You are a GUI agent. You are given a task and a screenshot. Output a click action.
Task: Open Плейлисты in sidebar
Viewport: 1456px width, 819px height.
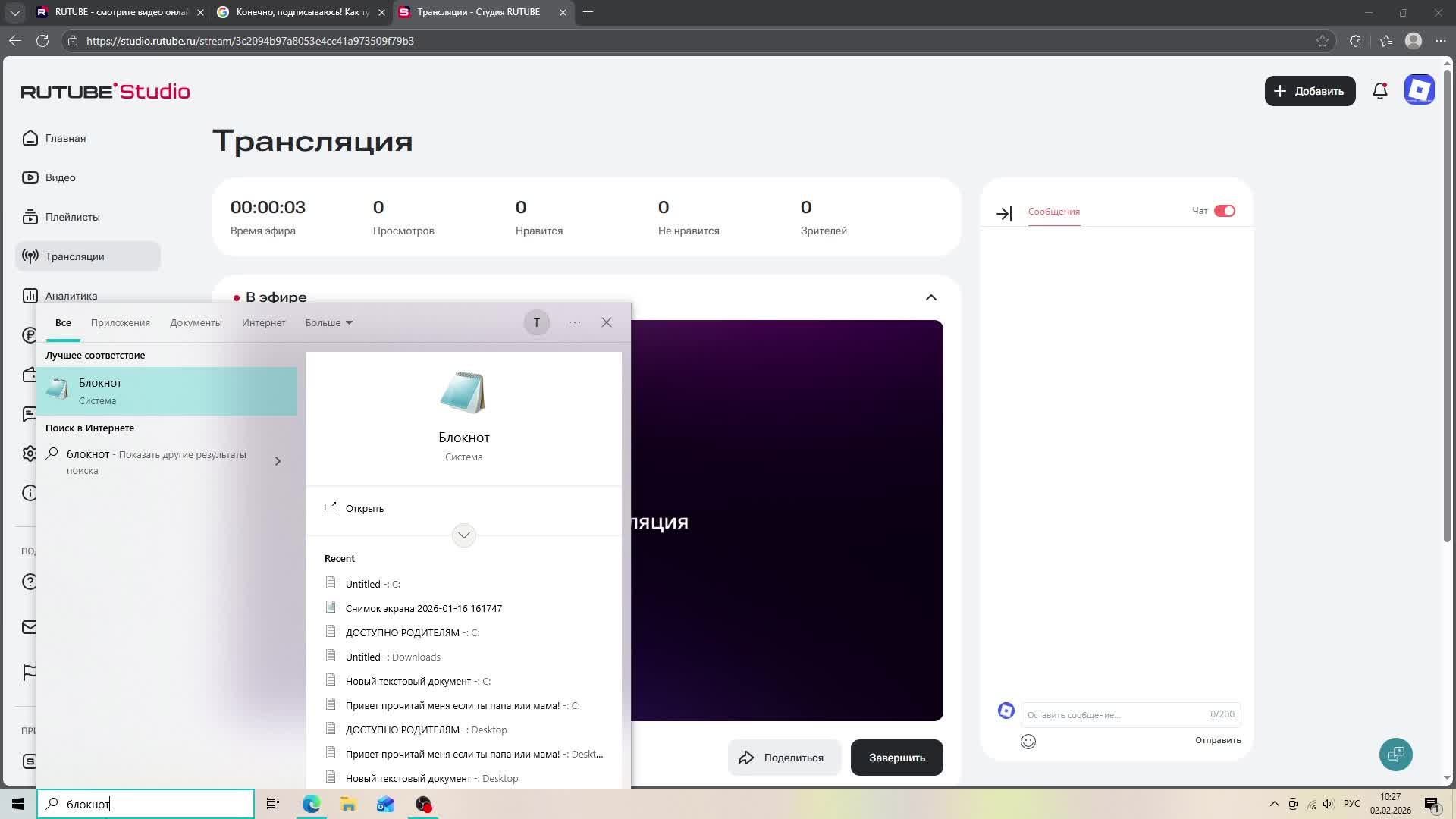[72, 217]
